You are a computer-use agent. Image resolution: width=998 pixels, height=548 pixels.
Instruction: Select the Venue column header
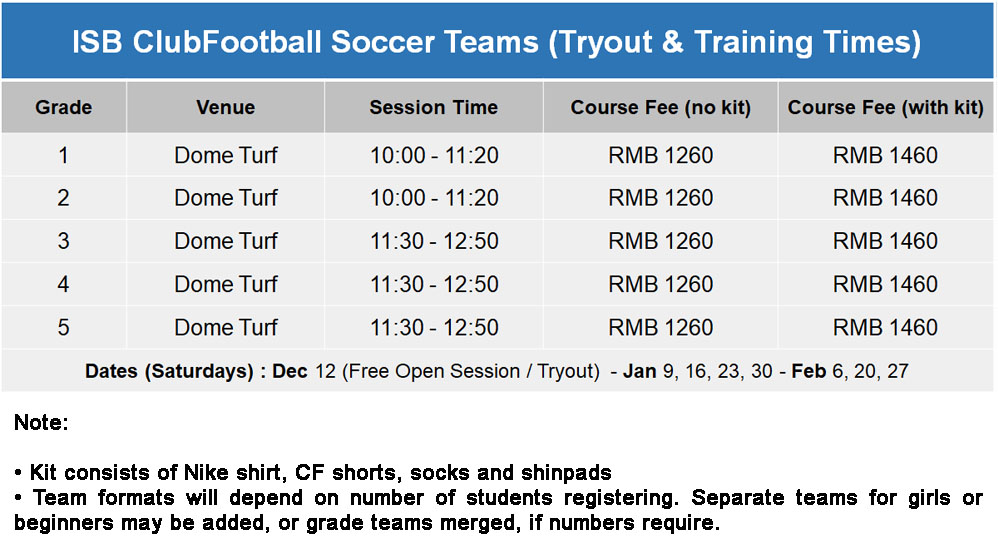(225, 108)
